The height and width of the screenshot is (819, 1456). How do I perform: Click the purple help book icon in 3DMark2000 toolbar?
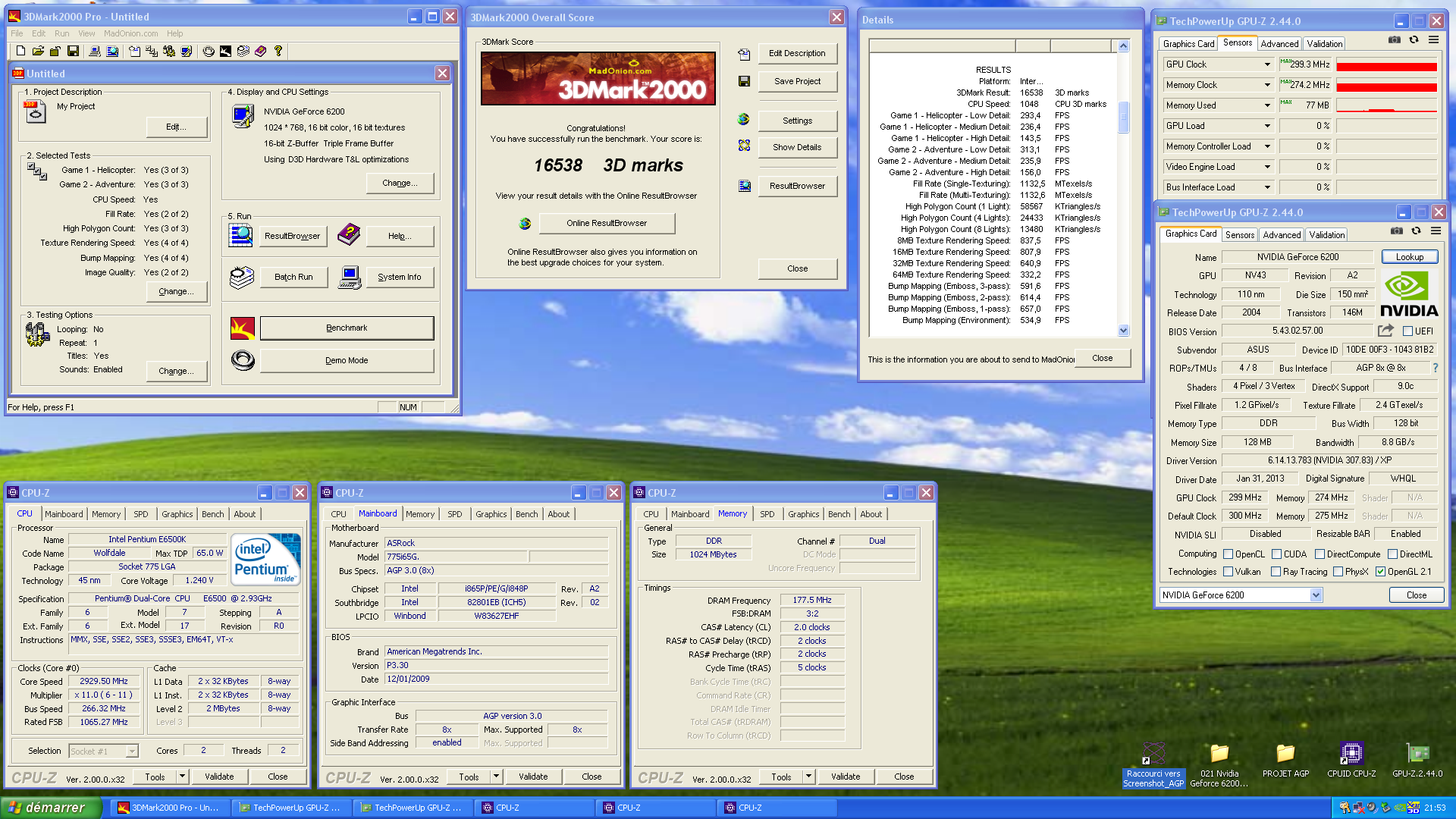[x=261, y=51]
